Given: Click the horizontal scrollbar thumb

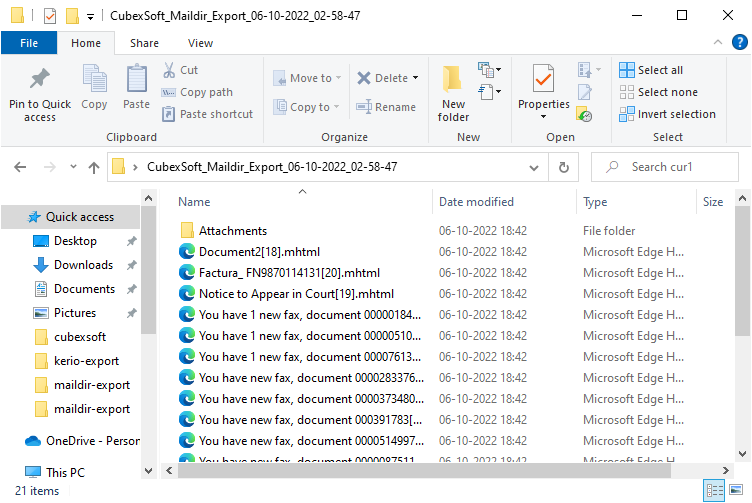Looking at the screenshot, I should pos(424,471).
